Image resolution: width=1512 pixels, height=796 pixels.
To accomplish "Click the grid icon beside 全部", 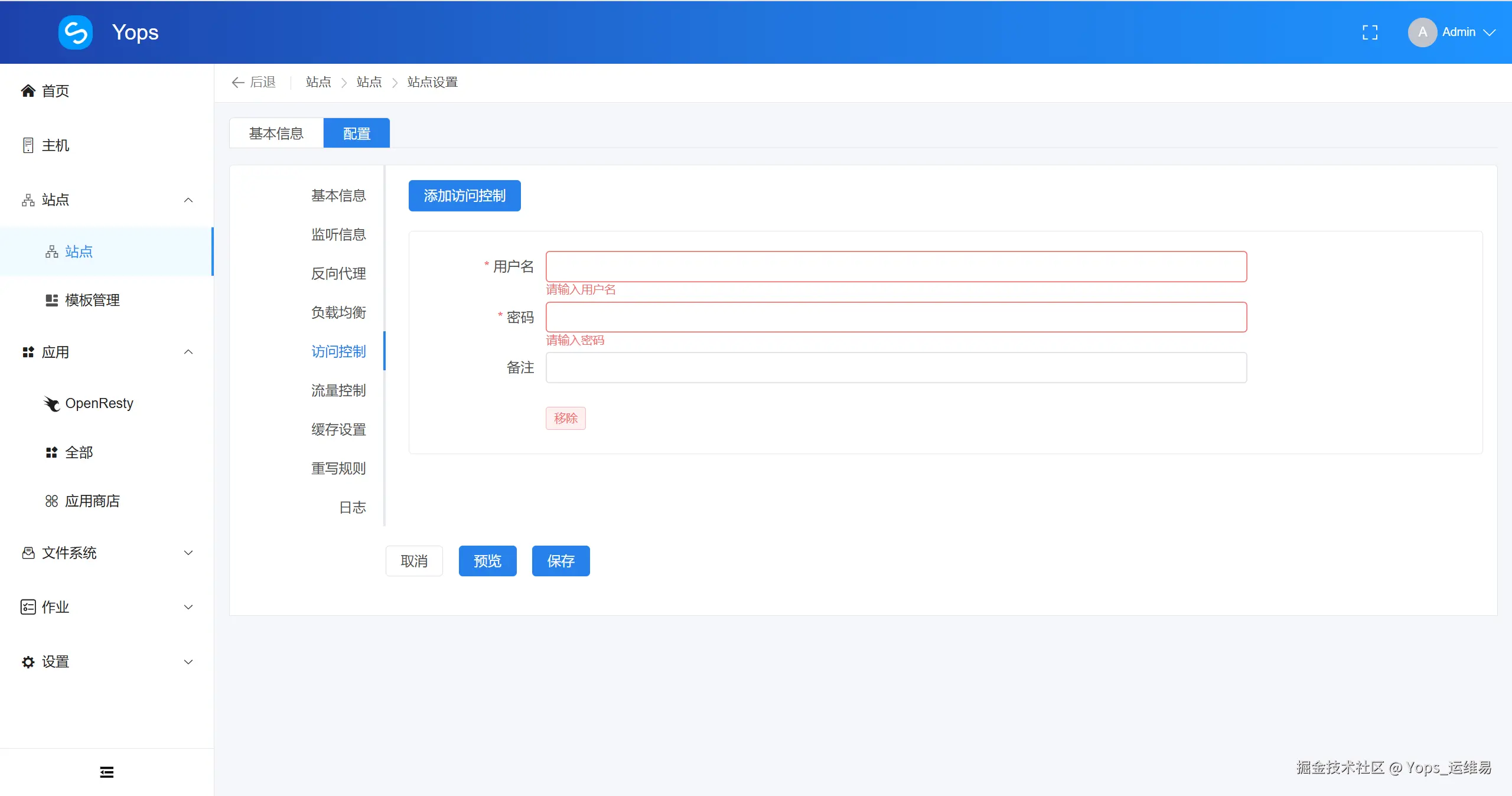I will [x=52, y=453].
